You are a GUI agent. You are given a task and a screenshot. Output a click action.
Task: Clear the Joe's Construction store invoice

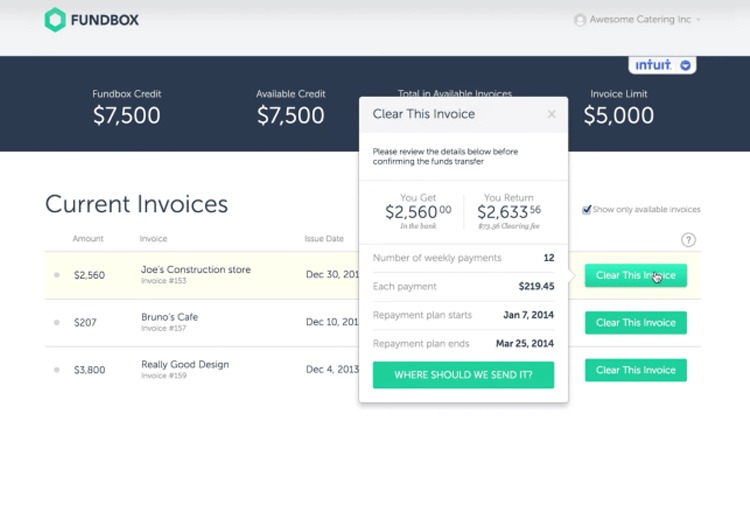[x=636, y=275]
